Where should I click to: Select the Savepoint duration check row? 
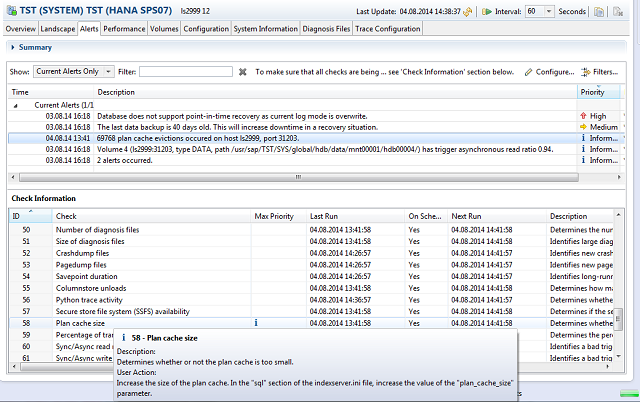coord(311,276)
